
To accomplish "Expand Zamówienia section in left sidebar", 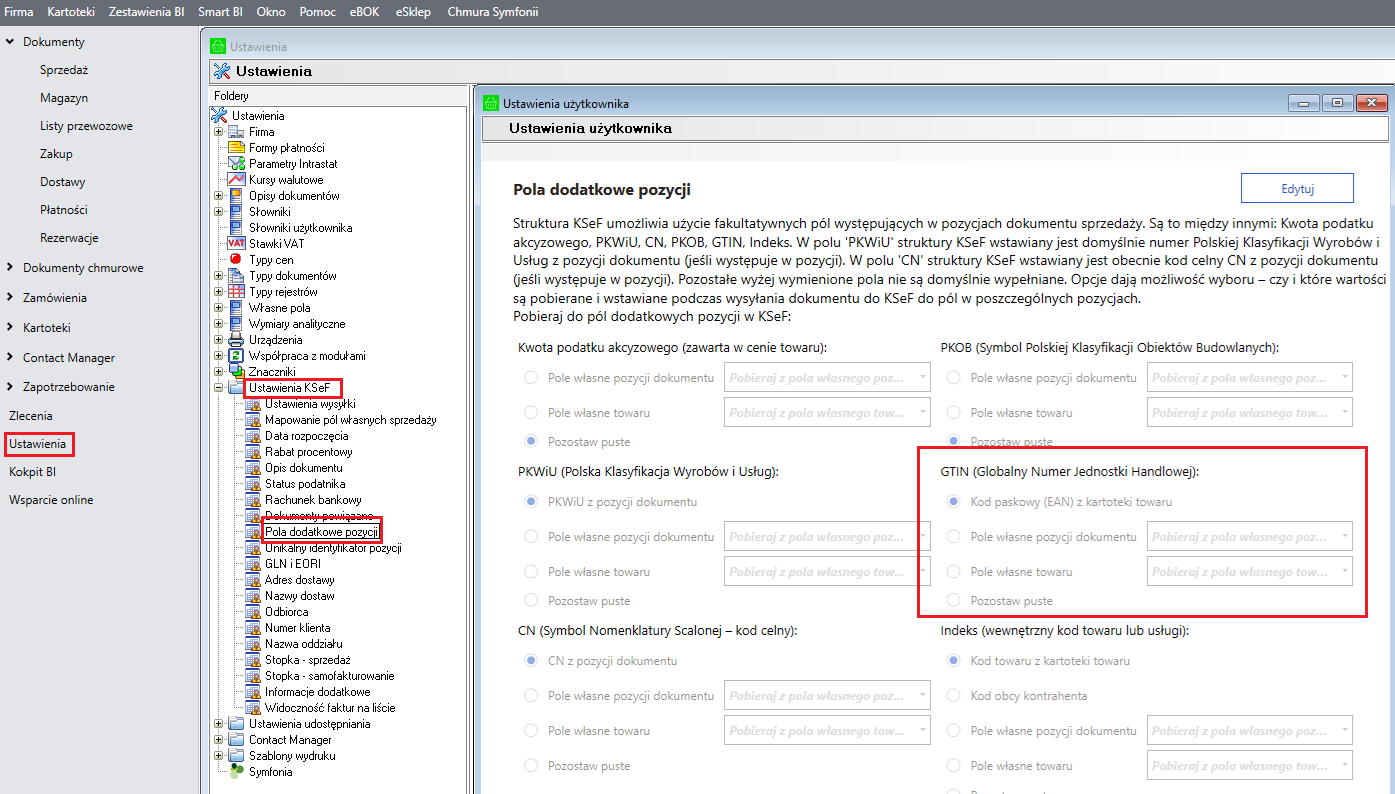I will click(55, 298).
